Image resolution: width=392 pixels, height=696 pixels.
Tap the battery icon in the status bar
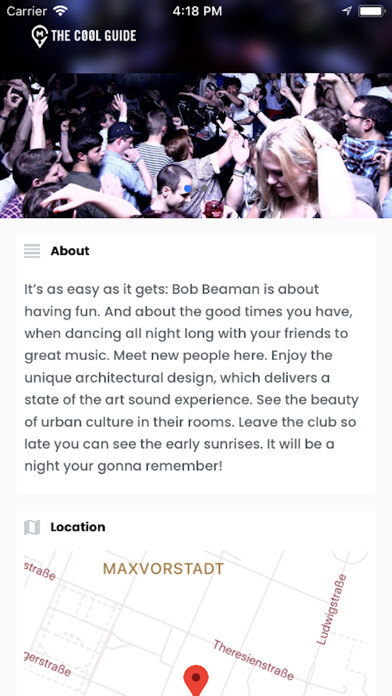tap(372, 11)
